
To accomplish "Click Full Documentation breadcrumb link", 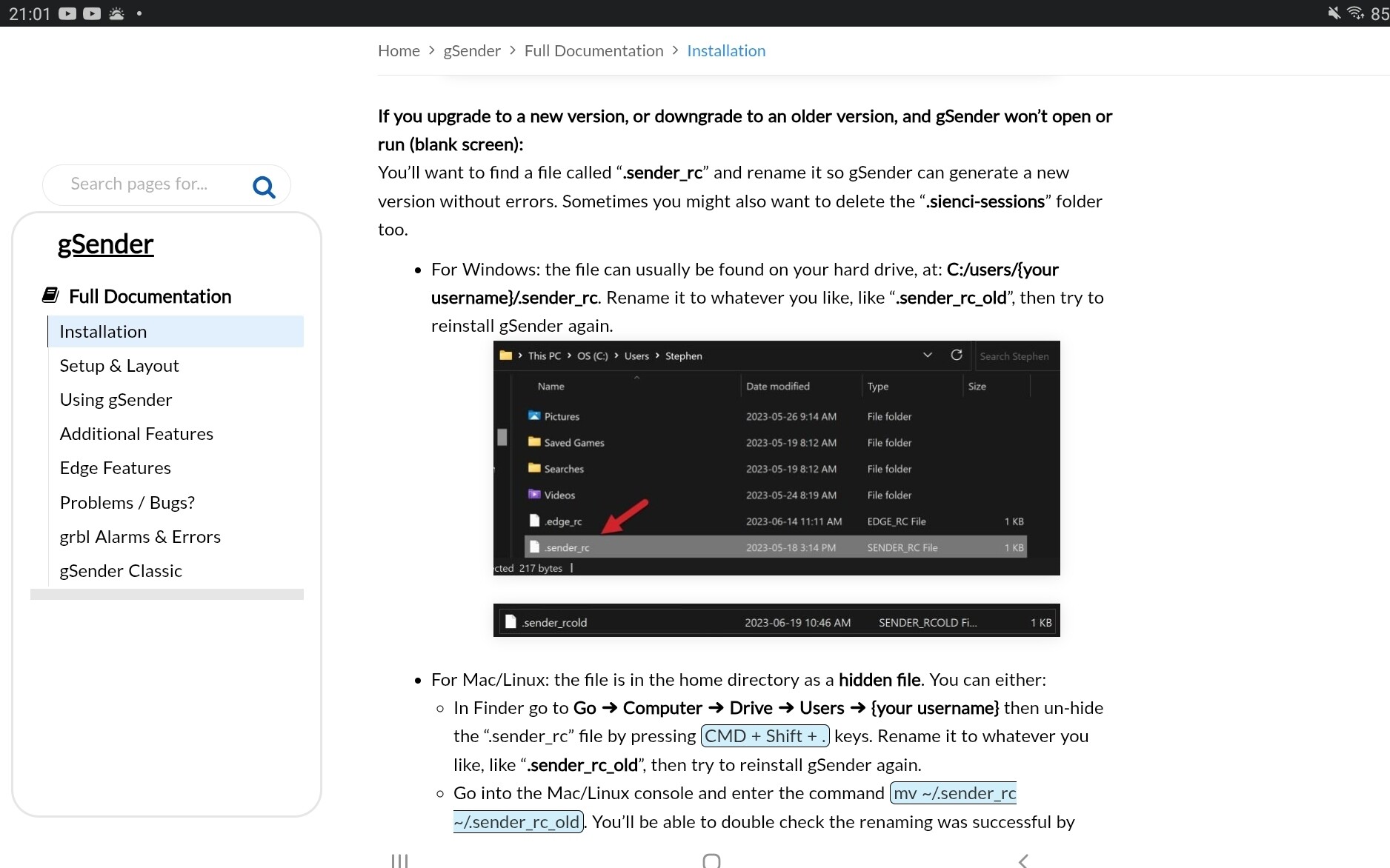I will click(593, 51).
